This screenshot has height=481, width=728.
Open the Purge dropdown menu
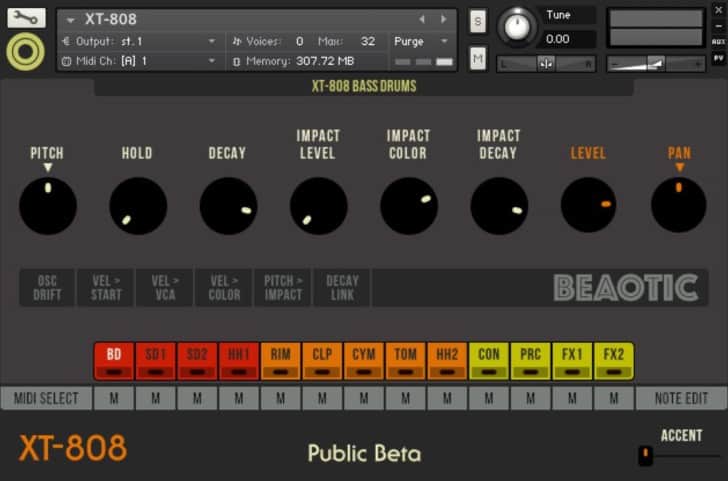click(421, 41)
